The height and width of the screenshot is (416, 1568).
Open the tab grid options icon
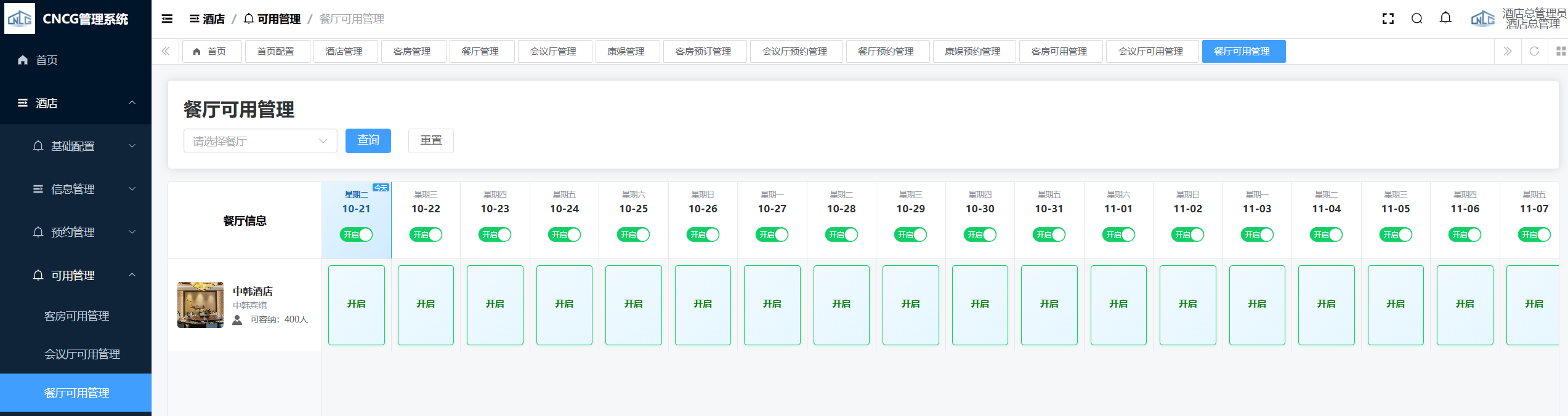(x=1560, y=51)
